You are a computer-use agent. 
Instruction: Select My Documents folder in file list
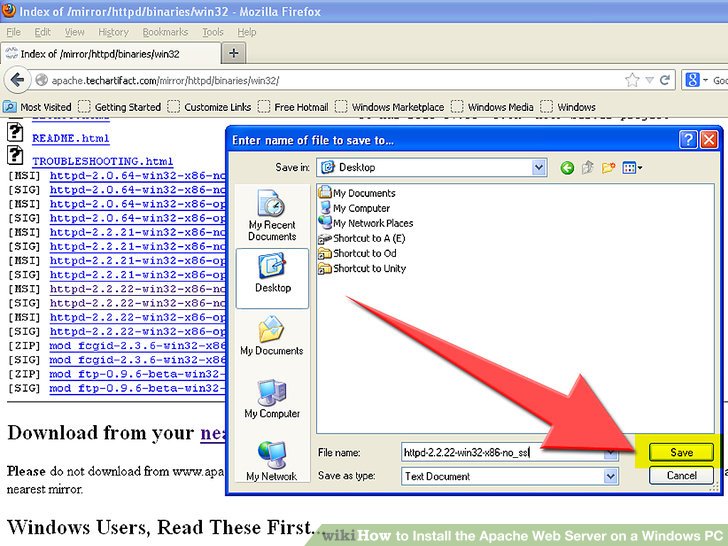coord(357,193)
